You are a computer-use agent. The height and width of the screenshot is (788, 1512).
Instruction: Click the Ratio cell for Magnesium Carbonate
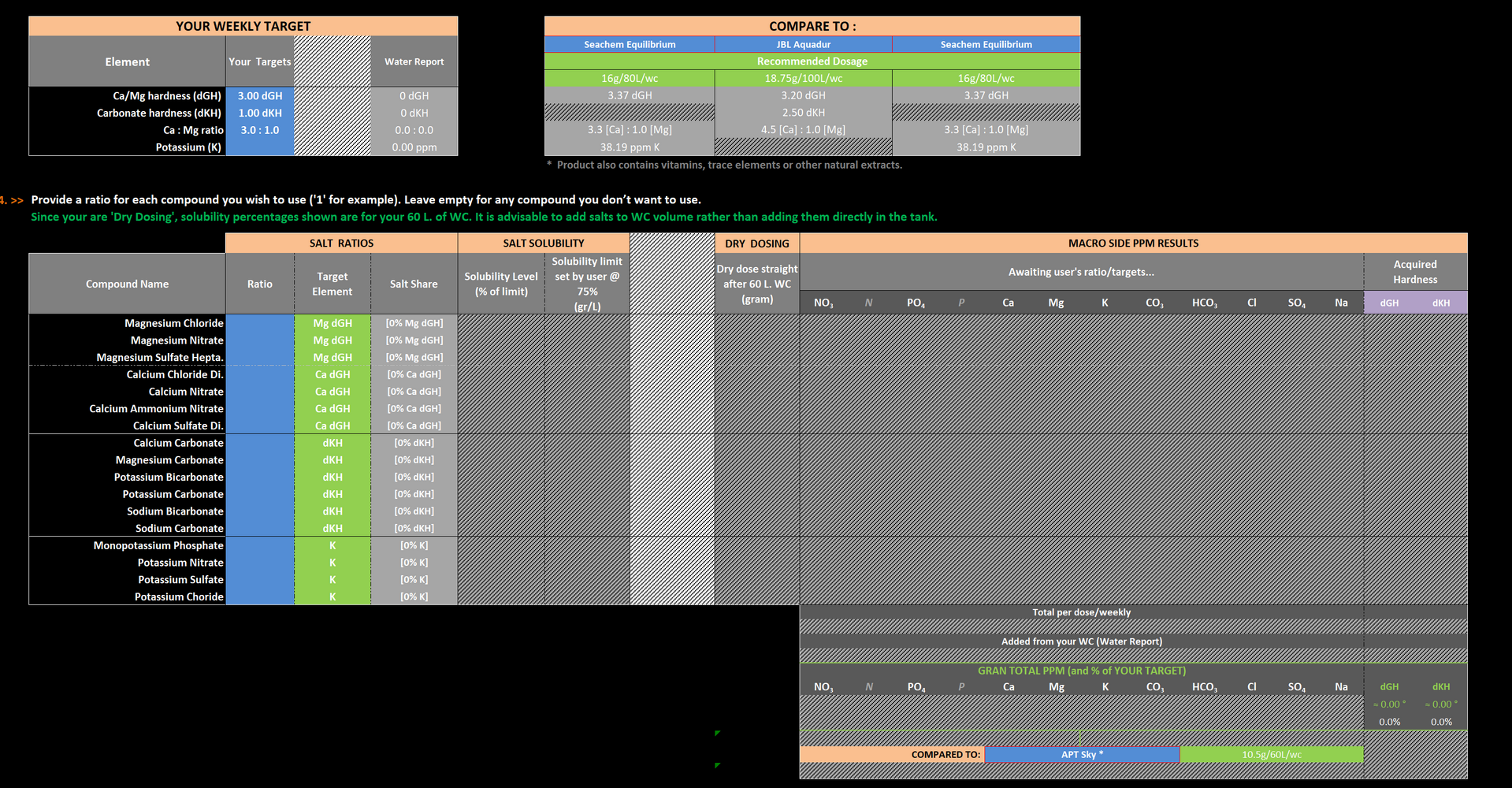(x=260, y=459)
